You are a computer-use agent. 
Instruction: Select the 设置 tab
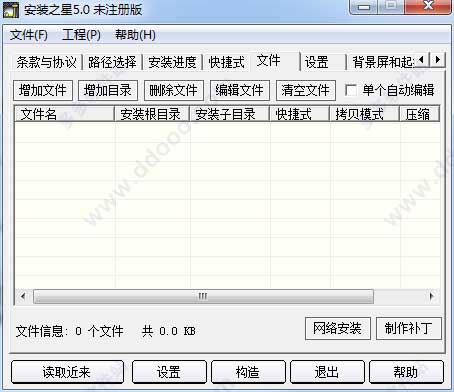pyautogui.click(x=317, y=62)
